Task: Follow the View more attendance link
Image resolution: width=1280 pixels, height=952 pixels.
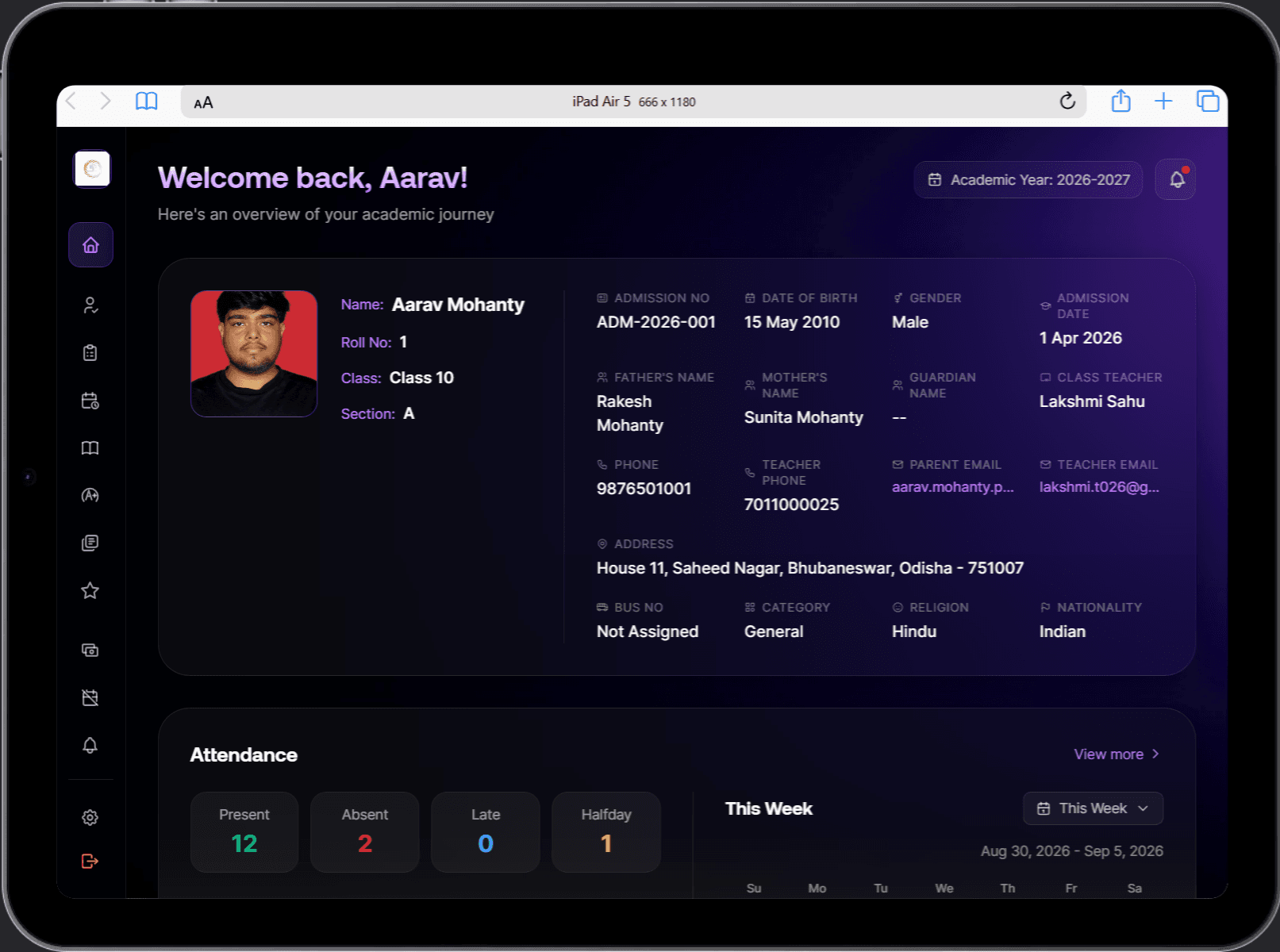Action: (1117, 754)
